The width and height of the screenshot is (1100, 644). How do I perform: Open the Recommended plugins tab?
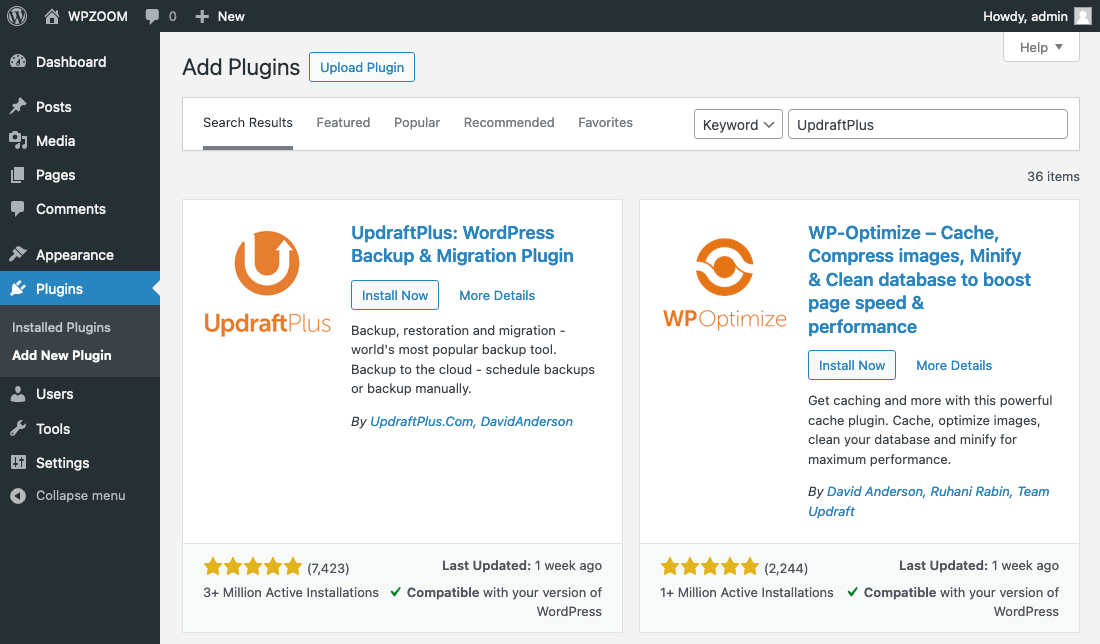[x=509, y=123]
